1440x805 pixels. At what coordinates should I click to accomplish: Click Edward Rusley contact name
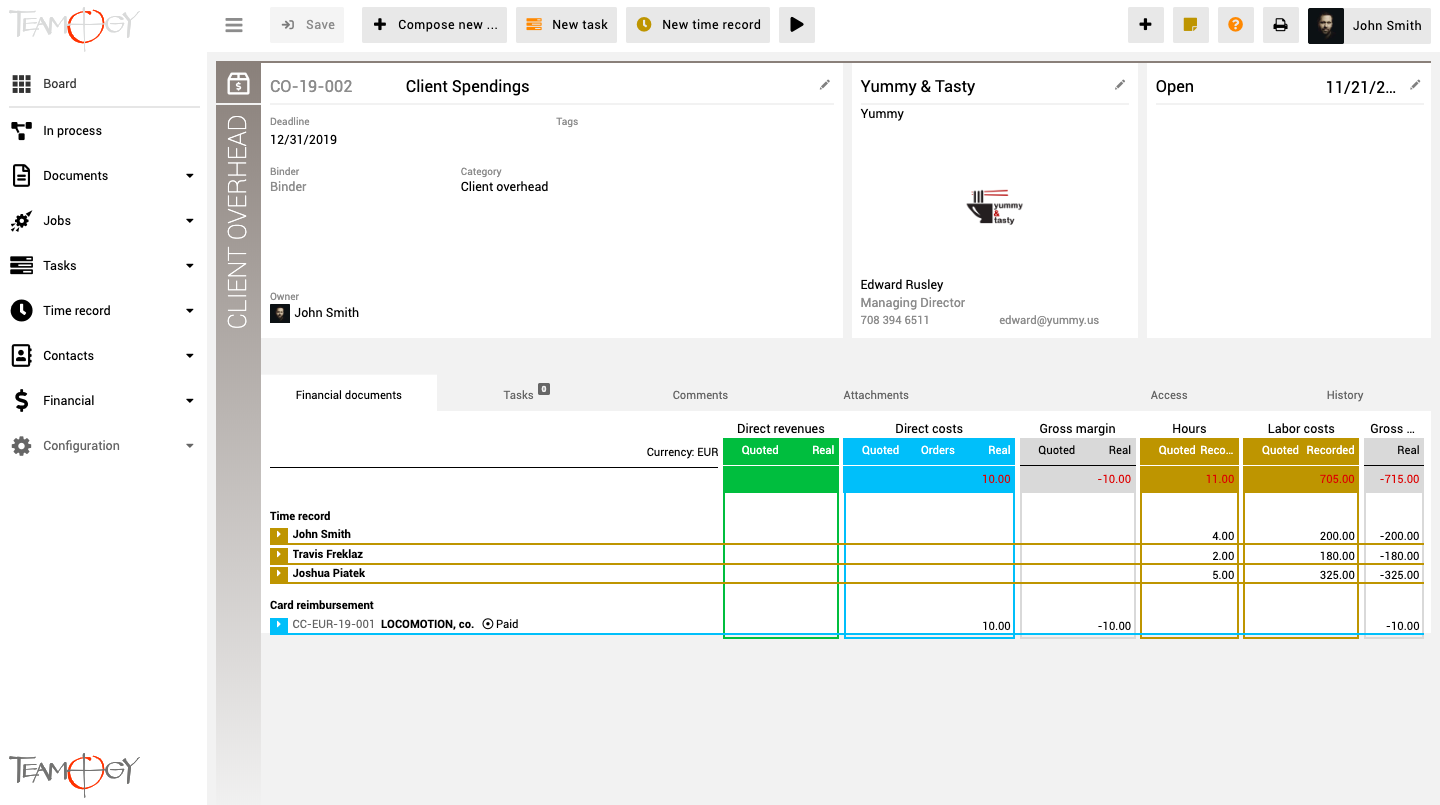(x=902, y=285)
